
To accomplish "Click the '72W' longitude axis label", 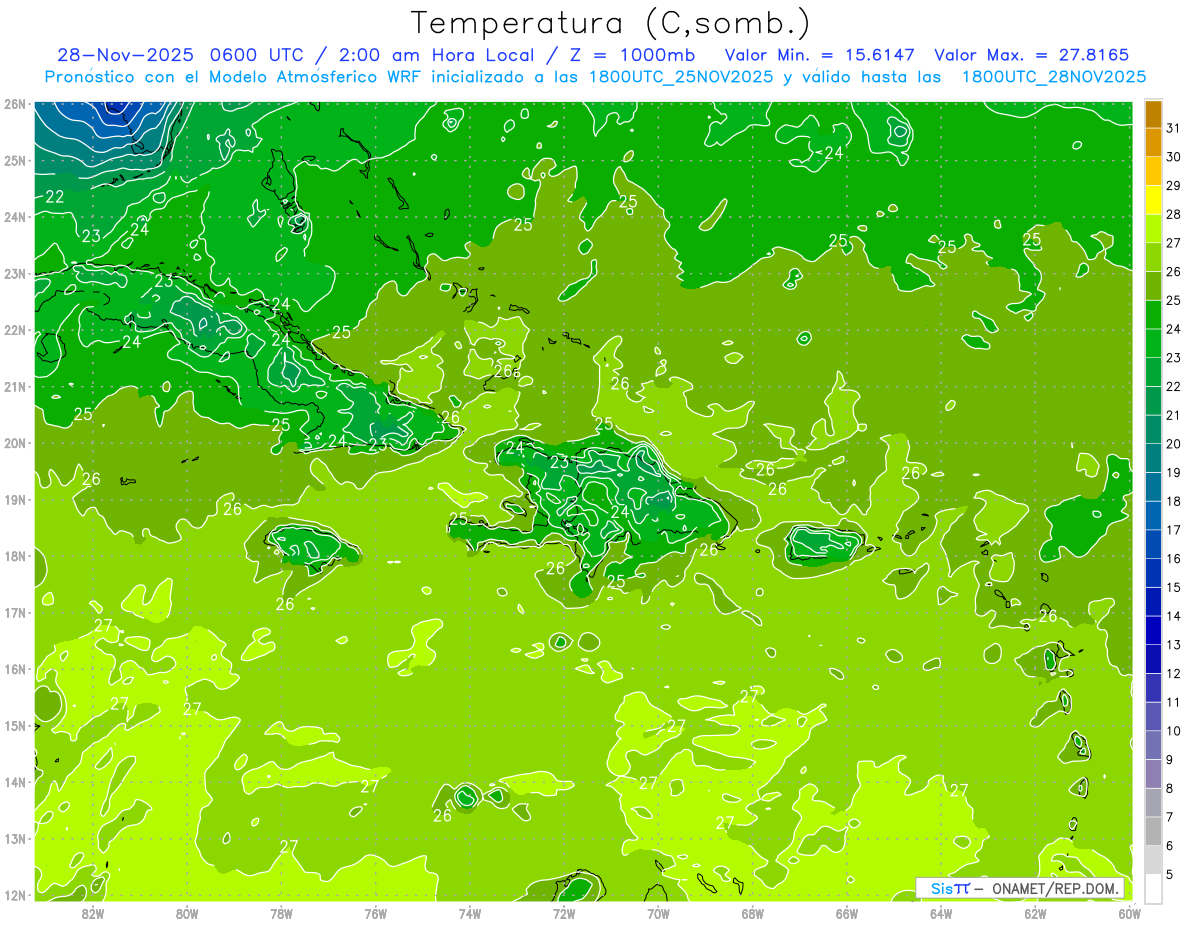I will click(564, 913).
